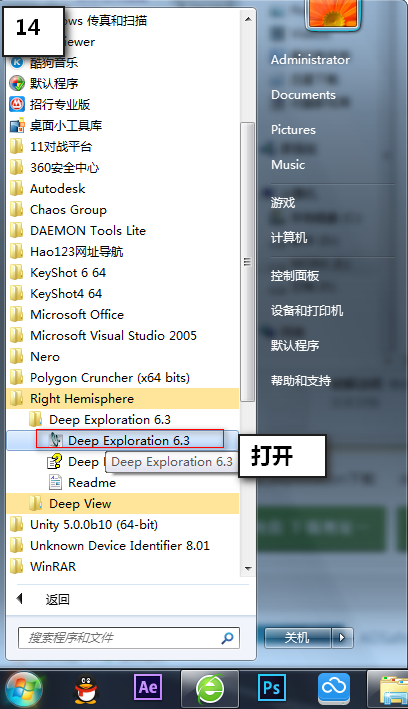
Task: Open Administrator personal folder
Action: coord(310,60)
